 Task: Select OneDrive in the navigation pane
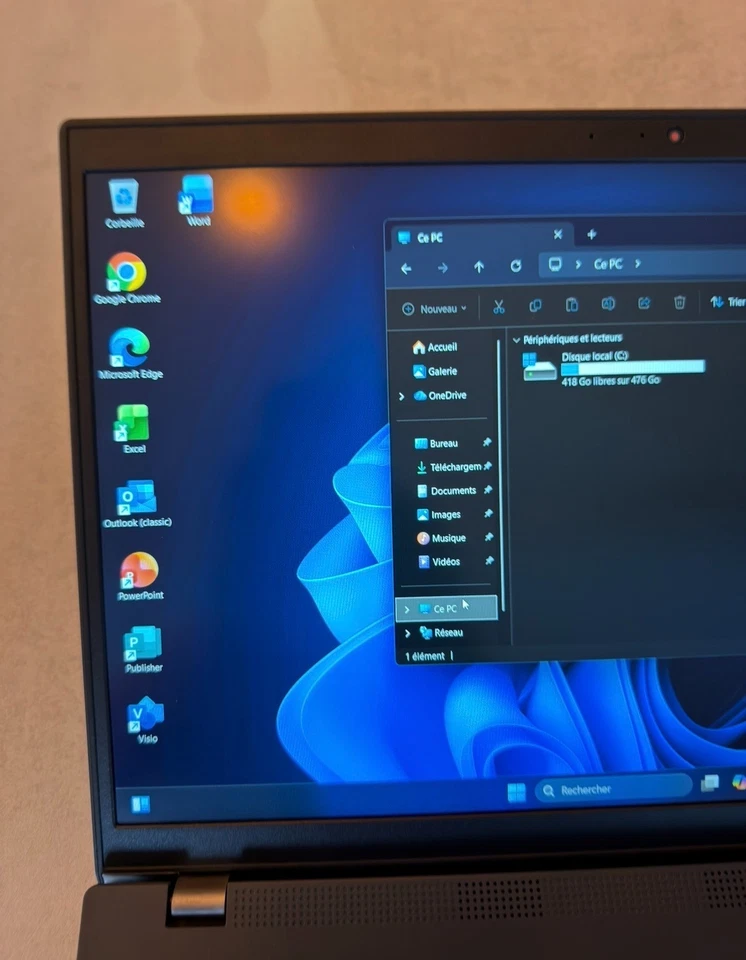440,396
